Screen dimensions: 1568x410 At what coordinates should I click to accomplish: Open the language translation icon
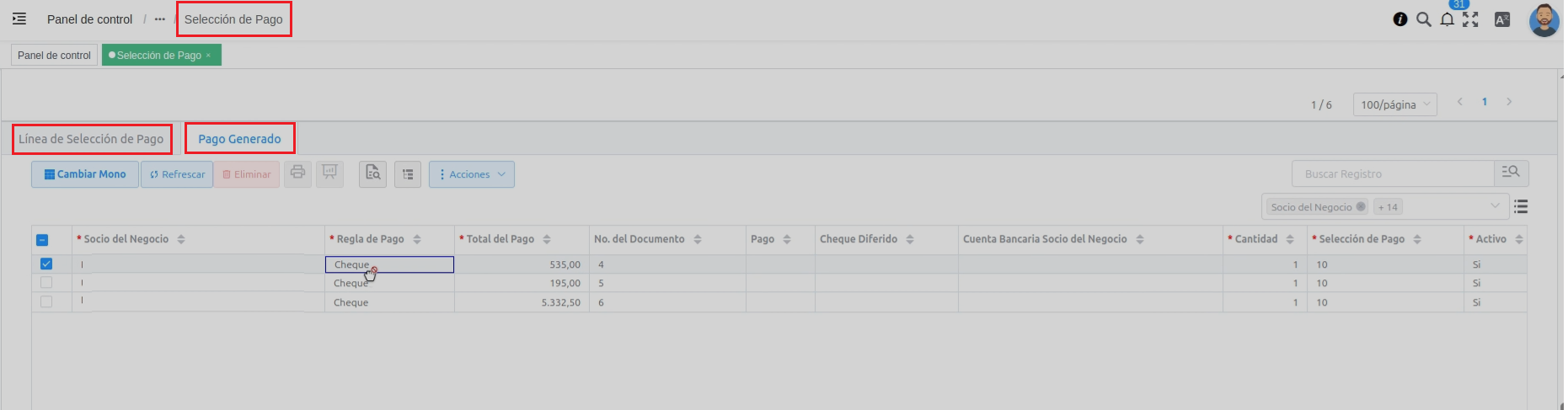(x=1501, y=19)
